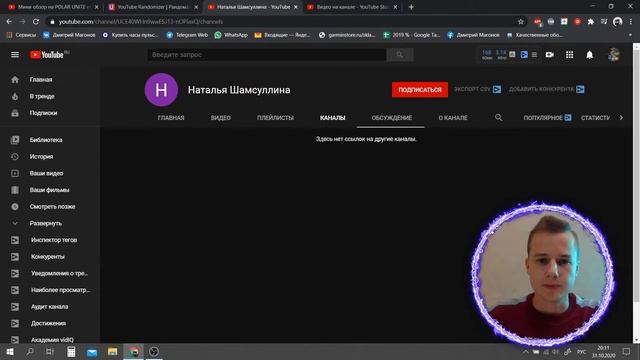
Task: Open the YouTube hamburger guide menu
Action: pyautogui.click(x=15, y=55)
